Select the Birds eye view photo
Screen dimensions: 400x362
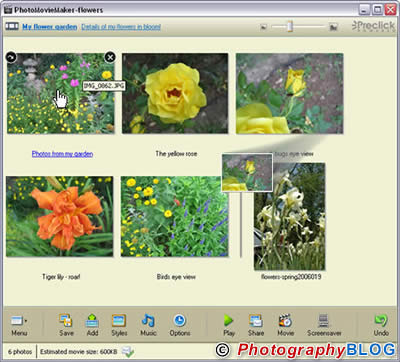[174, 217]
